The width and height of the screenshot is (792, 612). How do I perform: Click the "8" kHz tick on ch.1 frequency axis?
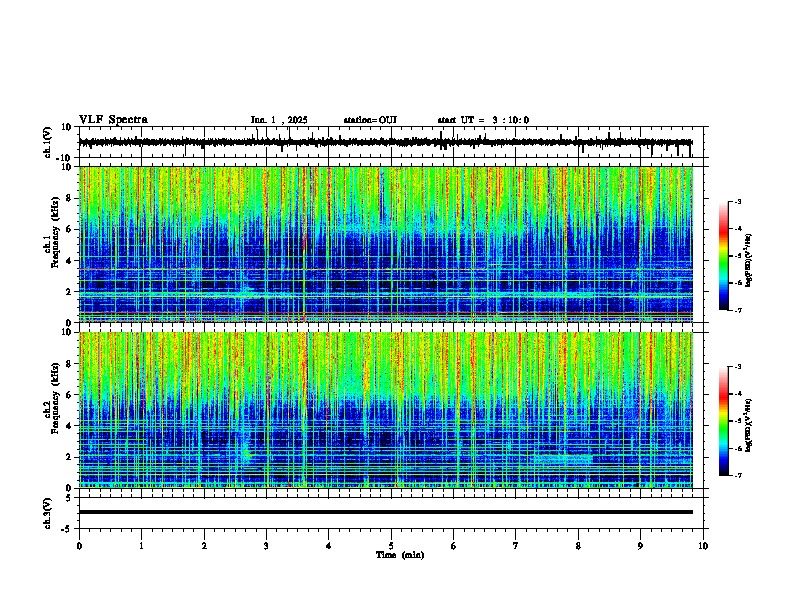[70, 198]
